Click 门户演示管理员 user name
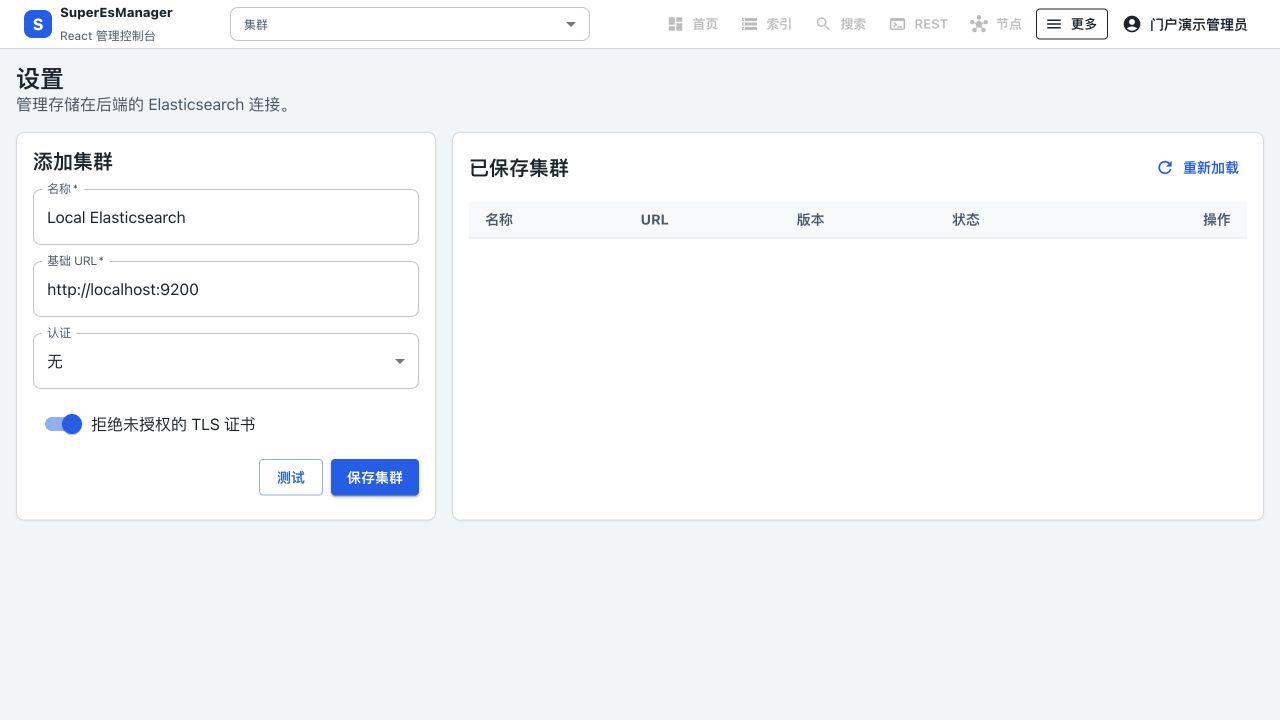Image resolution: width=1280 pixels, height=720 pixels. [x=1198, y=24]
